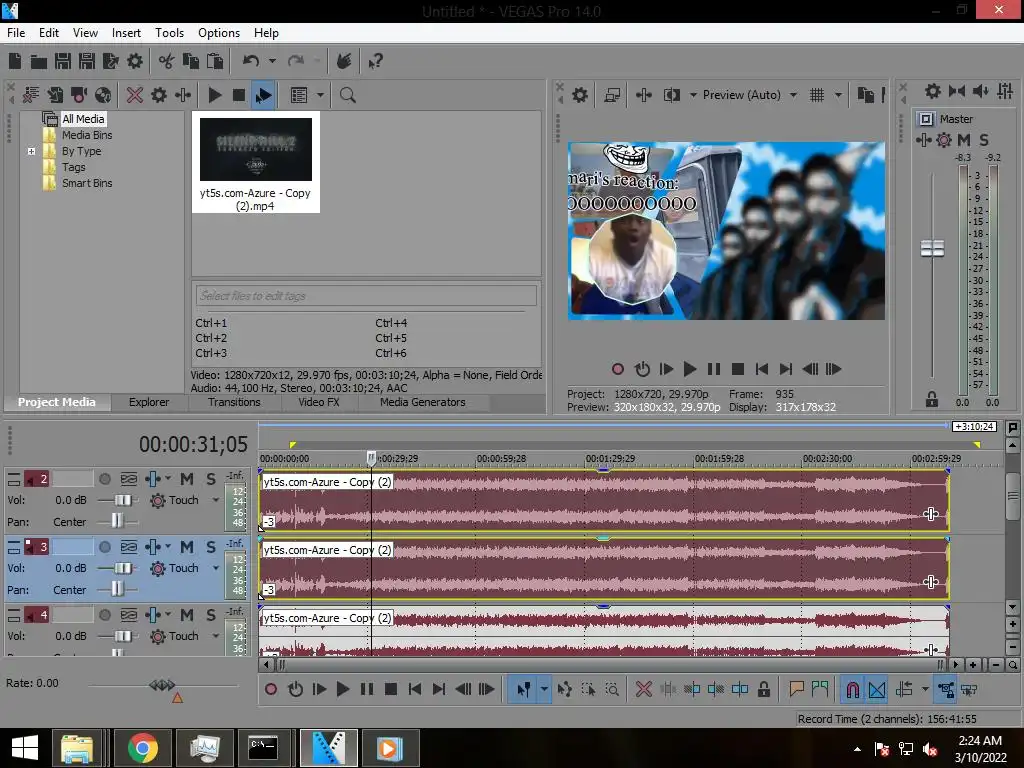Open the Options menu
Screen dimensions: 1024x768
(x=219, y=33)
